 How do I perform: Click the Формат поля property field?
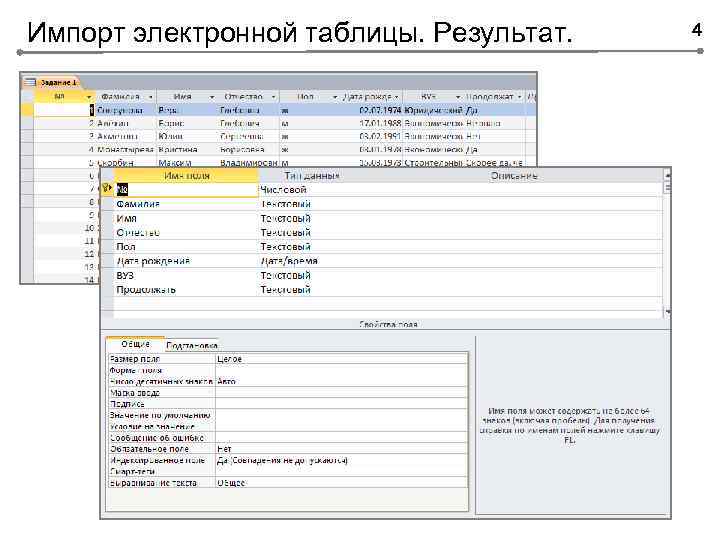click(x=342, y=370)
